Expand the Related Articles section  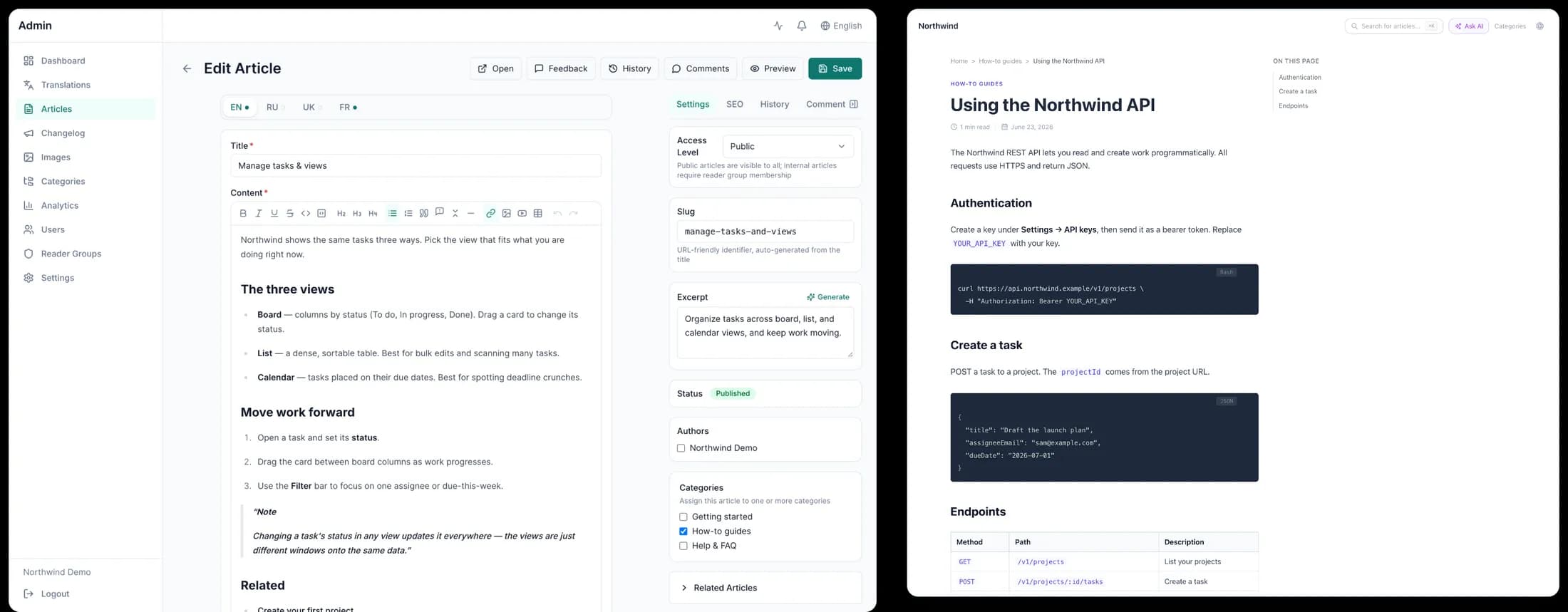(765, 588)
